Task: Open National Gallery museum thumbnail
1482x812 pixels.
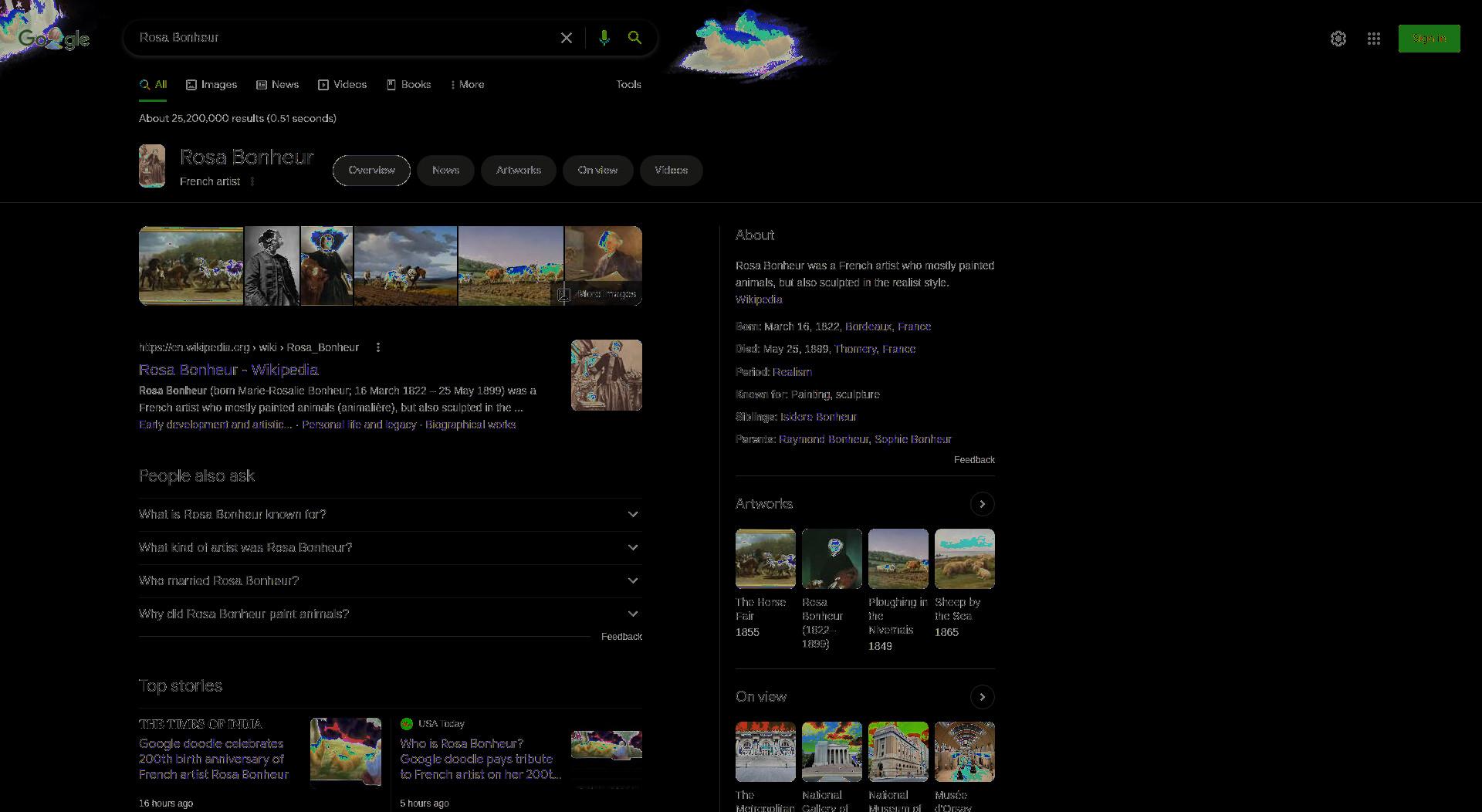Action: [831, 752]
